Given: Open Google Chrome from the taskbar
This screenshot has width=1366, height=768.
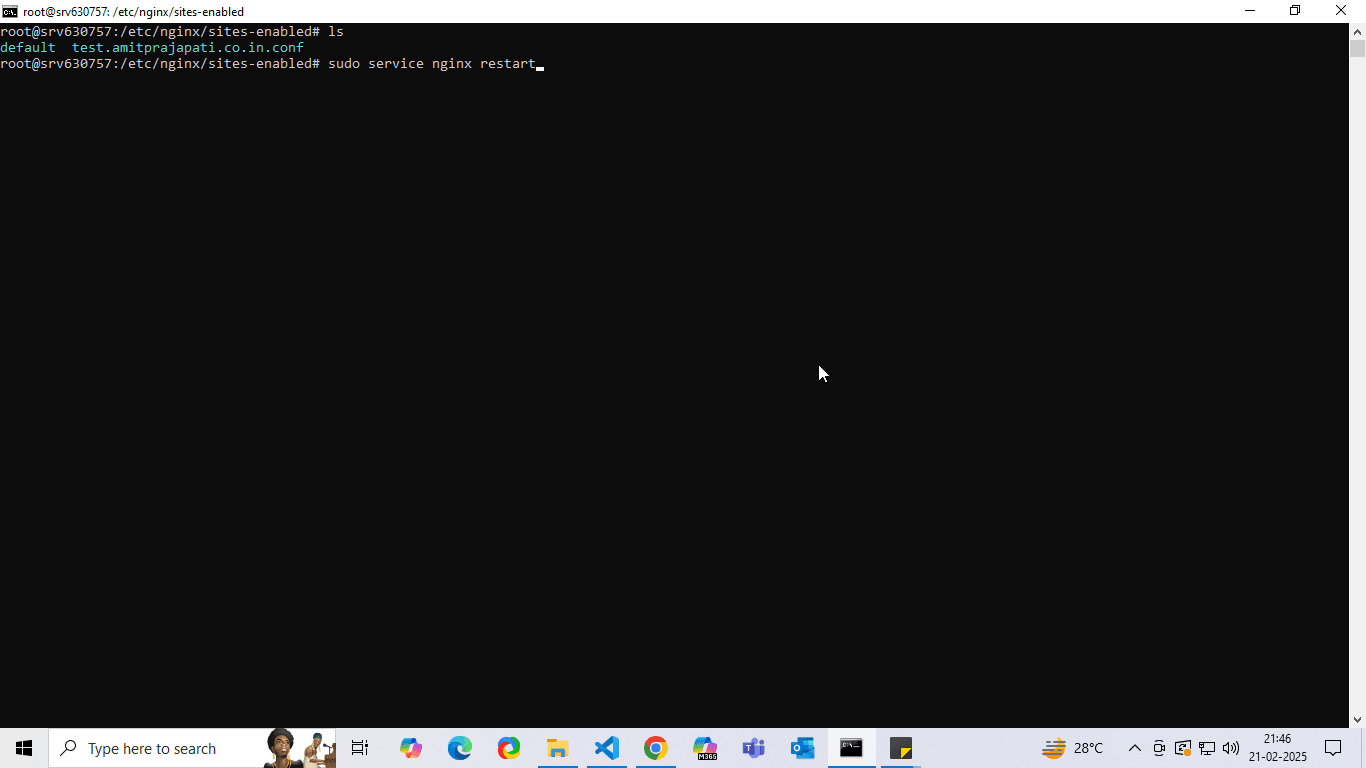Looking at the screenshot, I should click(656, 748).
